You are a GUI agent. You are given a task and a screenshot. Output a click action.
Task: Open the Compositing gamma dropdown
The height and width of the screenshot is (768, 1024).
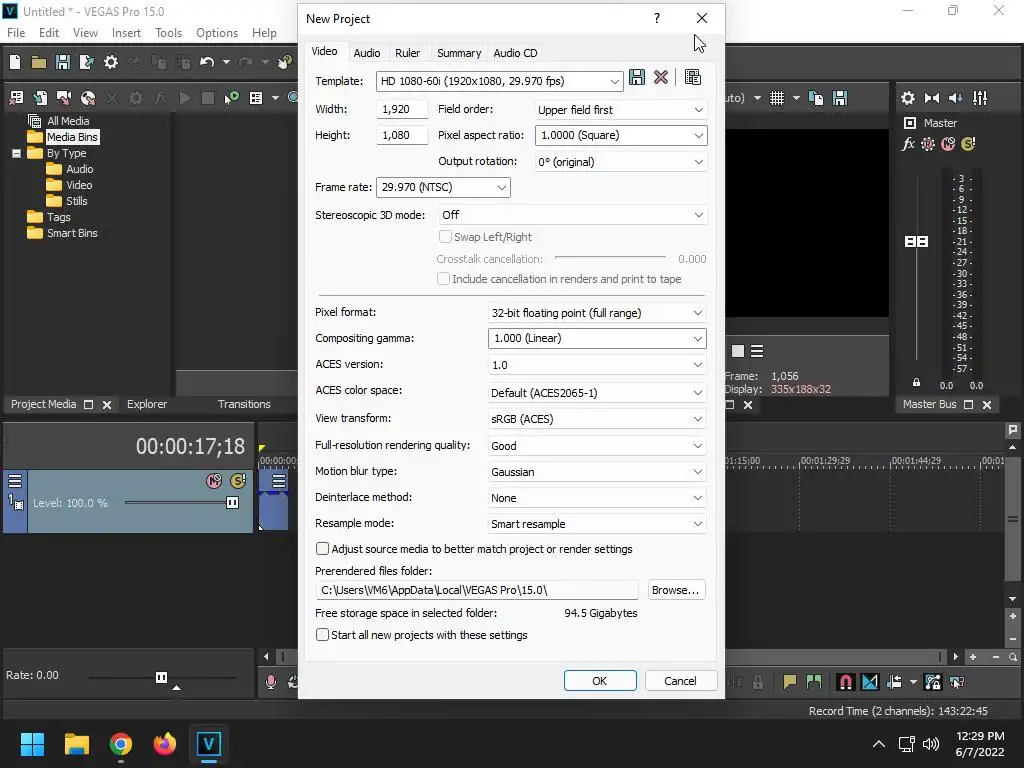tap(597, 338)
